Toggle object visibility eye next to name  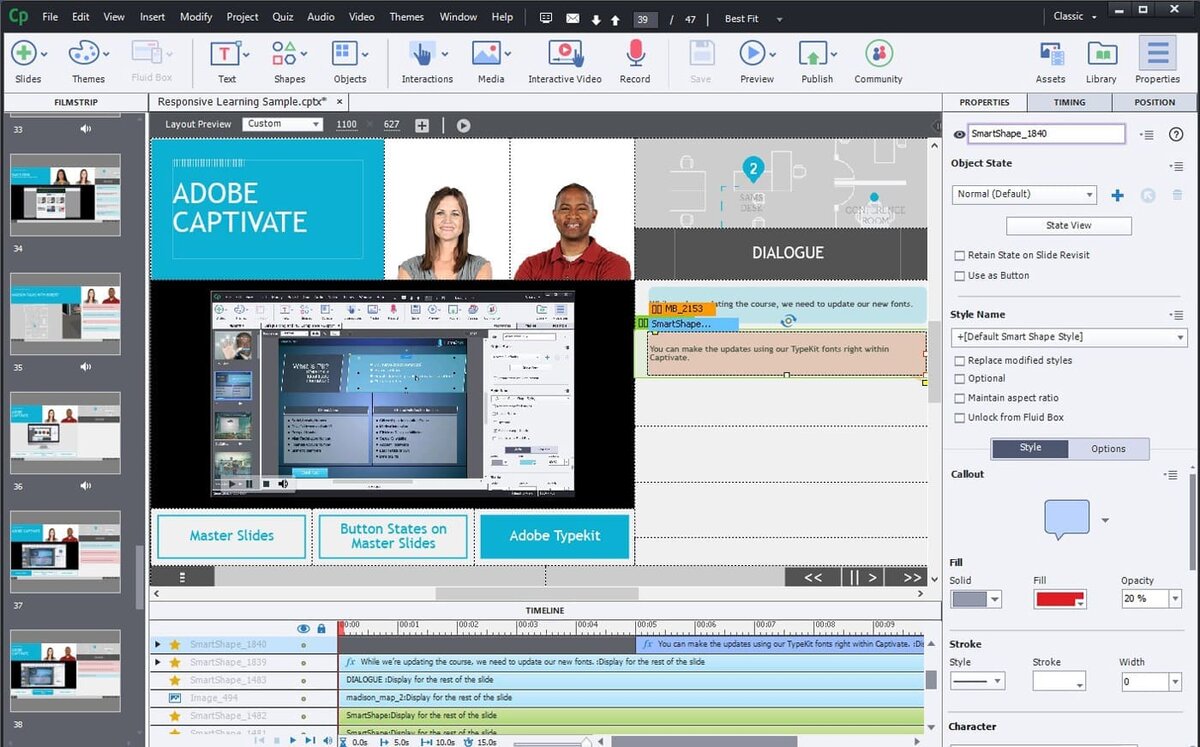pos(959,134)
